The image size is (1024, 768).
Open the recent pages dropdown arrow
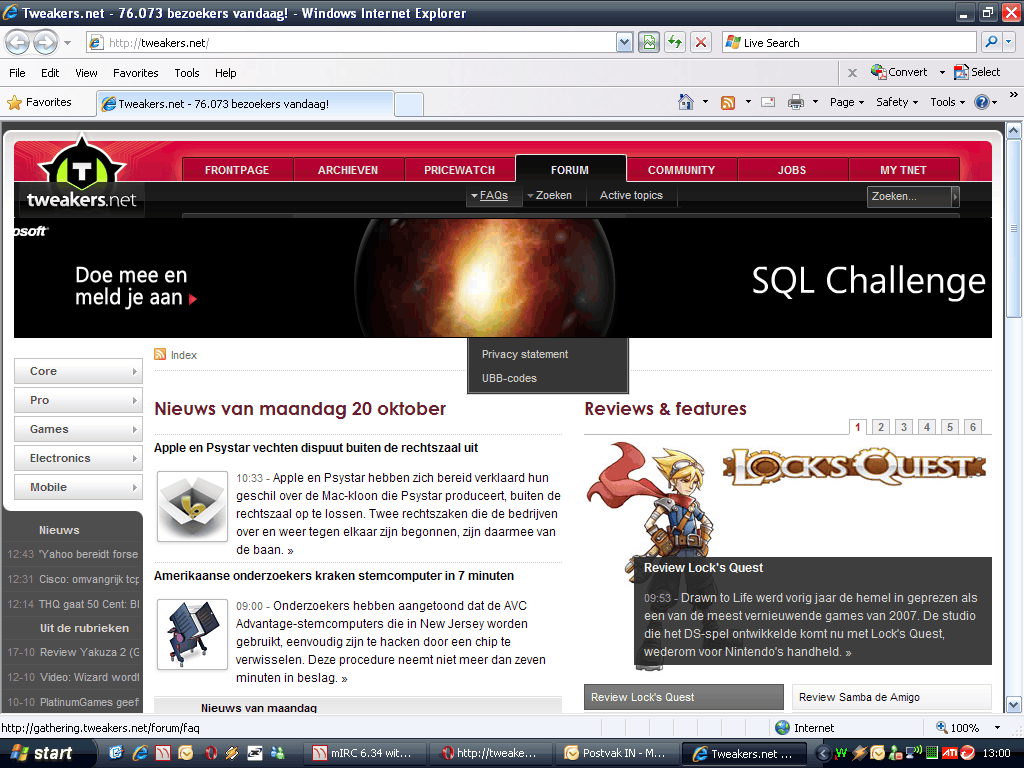click(67, 43)
